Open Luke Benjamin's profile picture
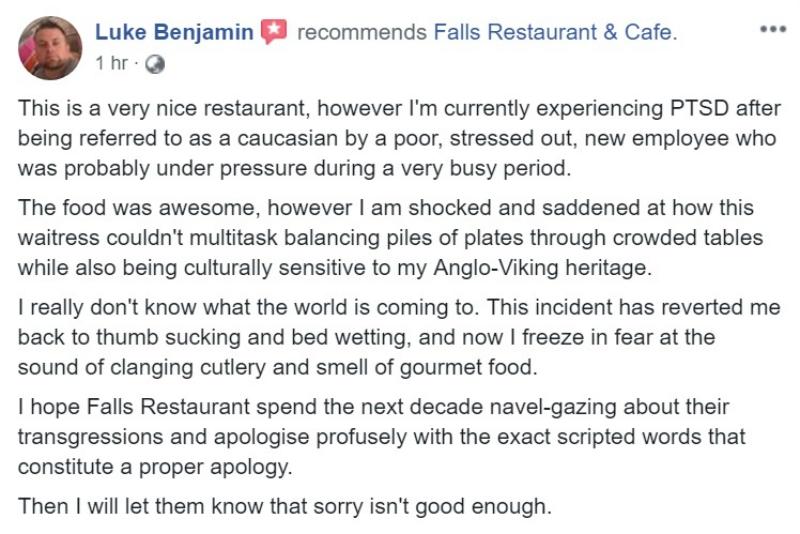Image resolution: width=800 pixels, height=534 pixels. pos(50,48)
